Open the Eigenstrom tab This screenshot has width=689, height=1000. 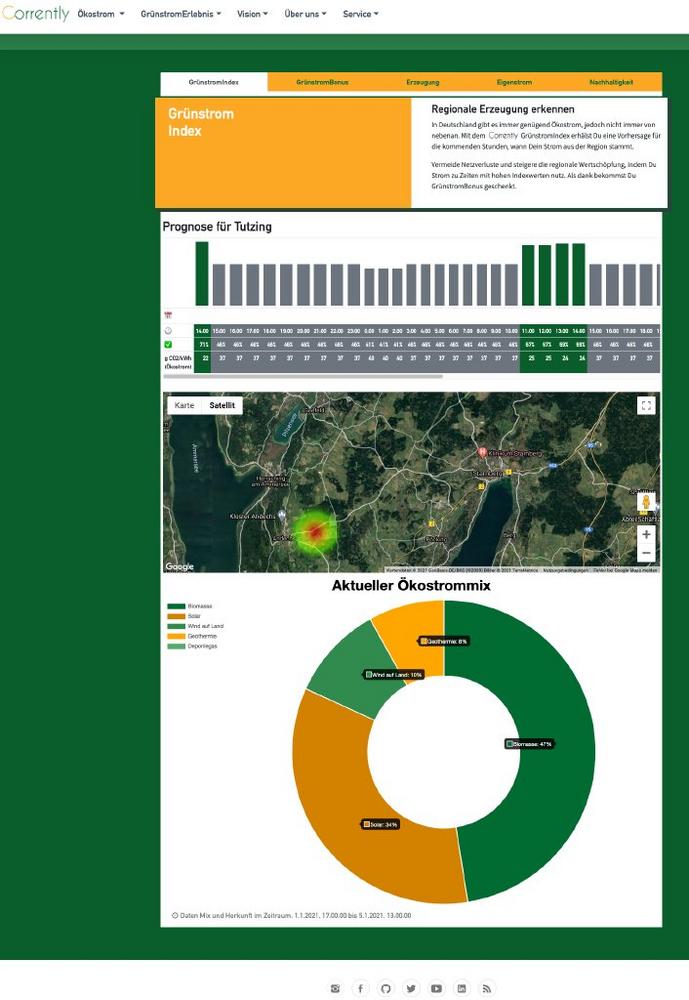pyautogui.click(x=514, y=82)
